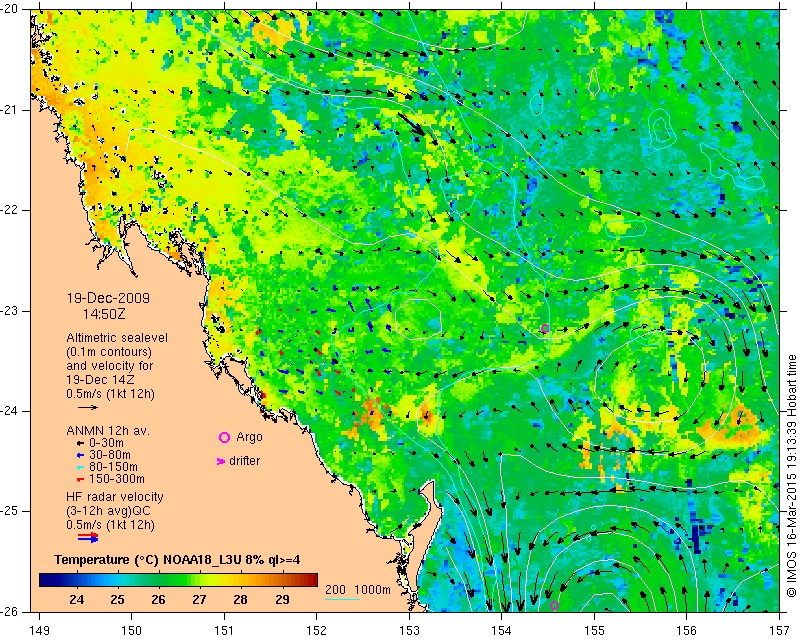Select the date text 19-Dec-2009
800x640 pixels.
click(108, 298)
